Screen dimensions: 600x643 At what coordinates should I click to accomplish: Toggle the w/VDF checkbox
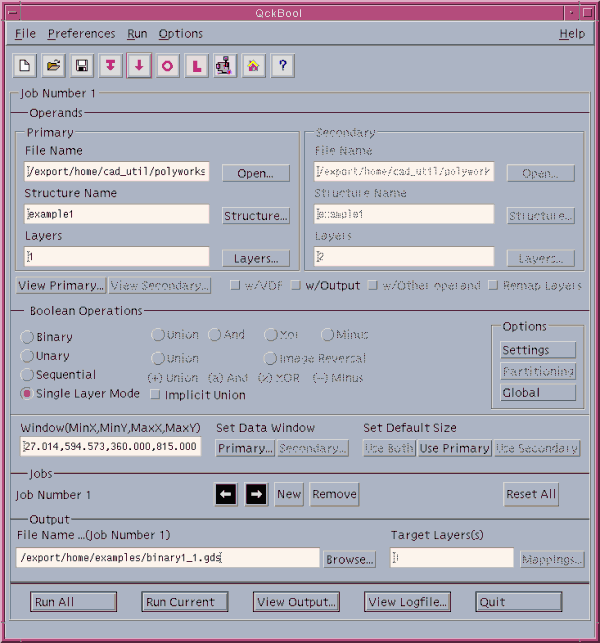[235, 285]
